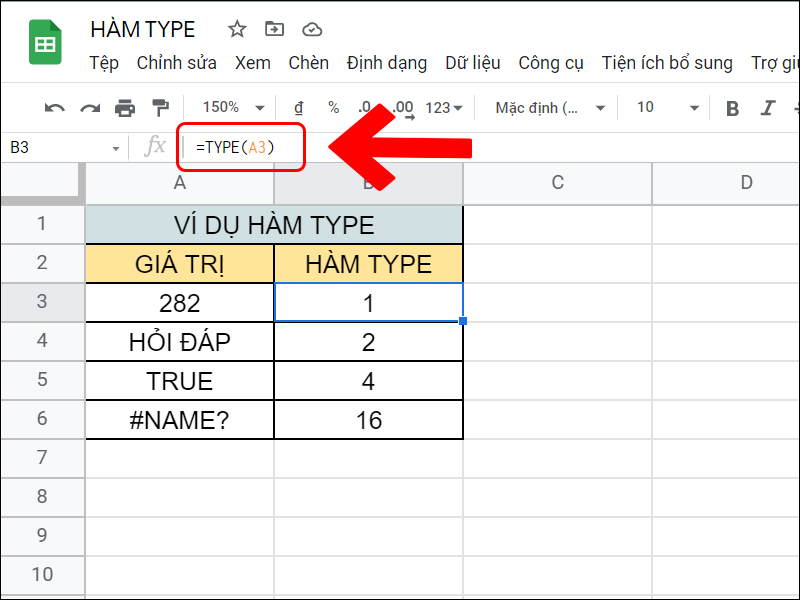This screenshot has height=600, width=800.
Task: Click the HÀM TYPE document title
Action: 143,30
